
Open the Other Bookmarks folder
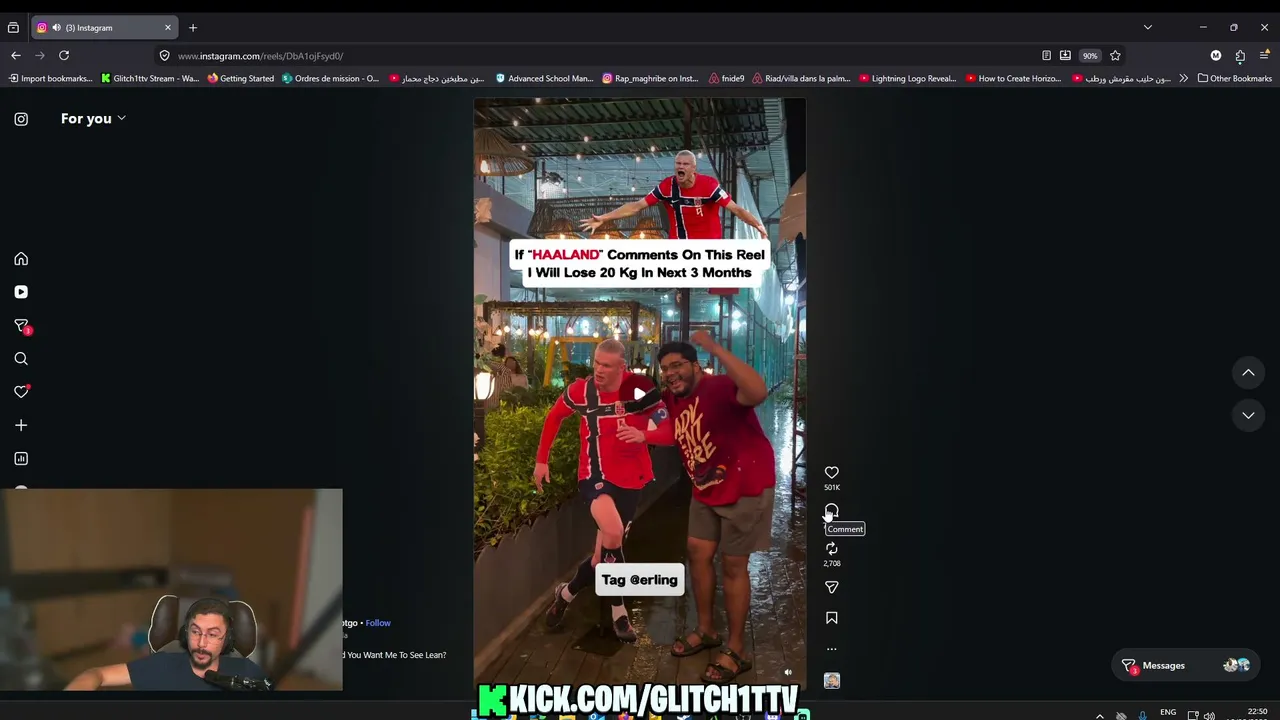coord(1234,78)
